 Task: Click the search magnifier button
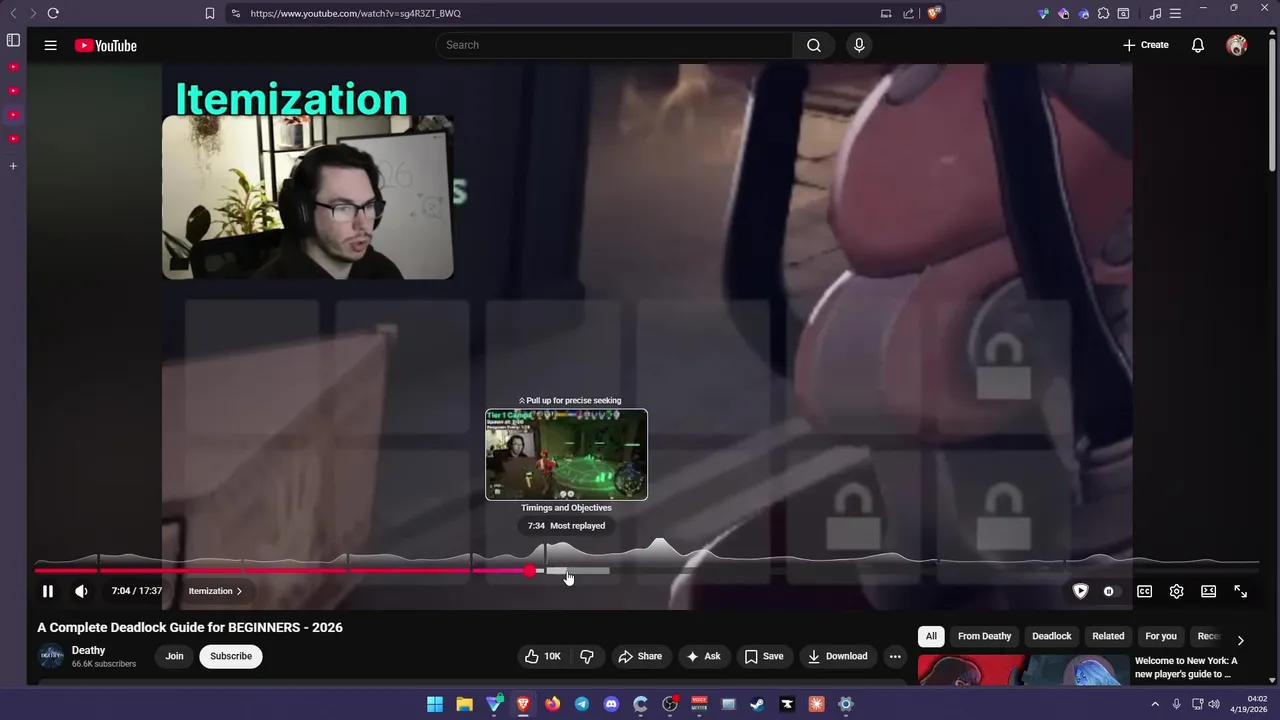point(814,45)
